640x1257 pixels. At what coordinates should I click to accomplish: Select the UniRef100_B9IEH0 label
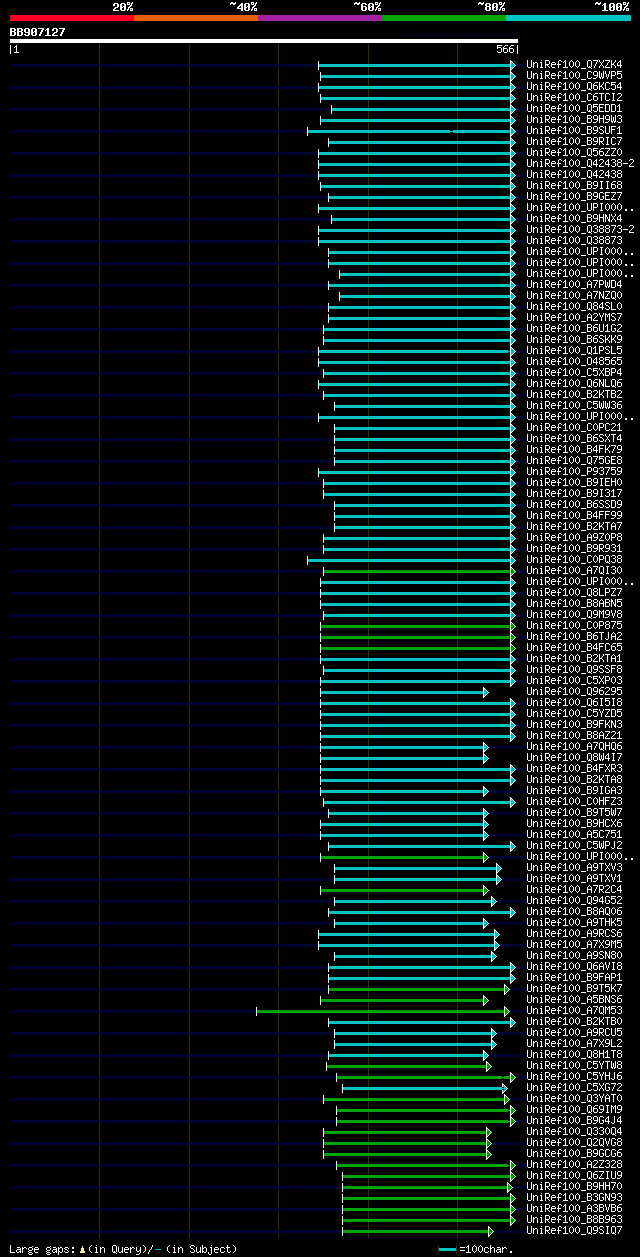(574, 483)
